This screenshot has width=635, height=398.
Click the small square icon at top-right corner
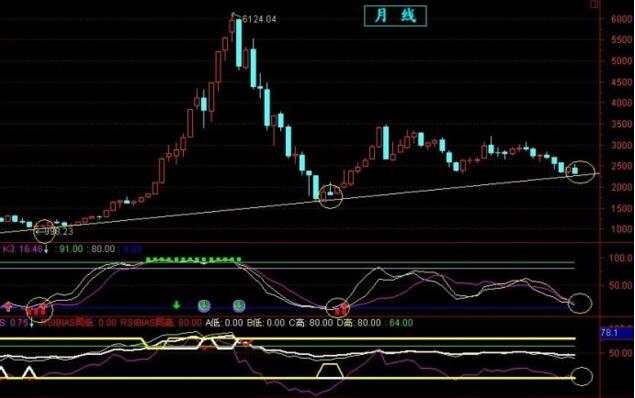[x=594, y=4]
